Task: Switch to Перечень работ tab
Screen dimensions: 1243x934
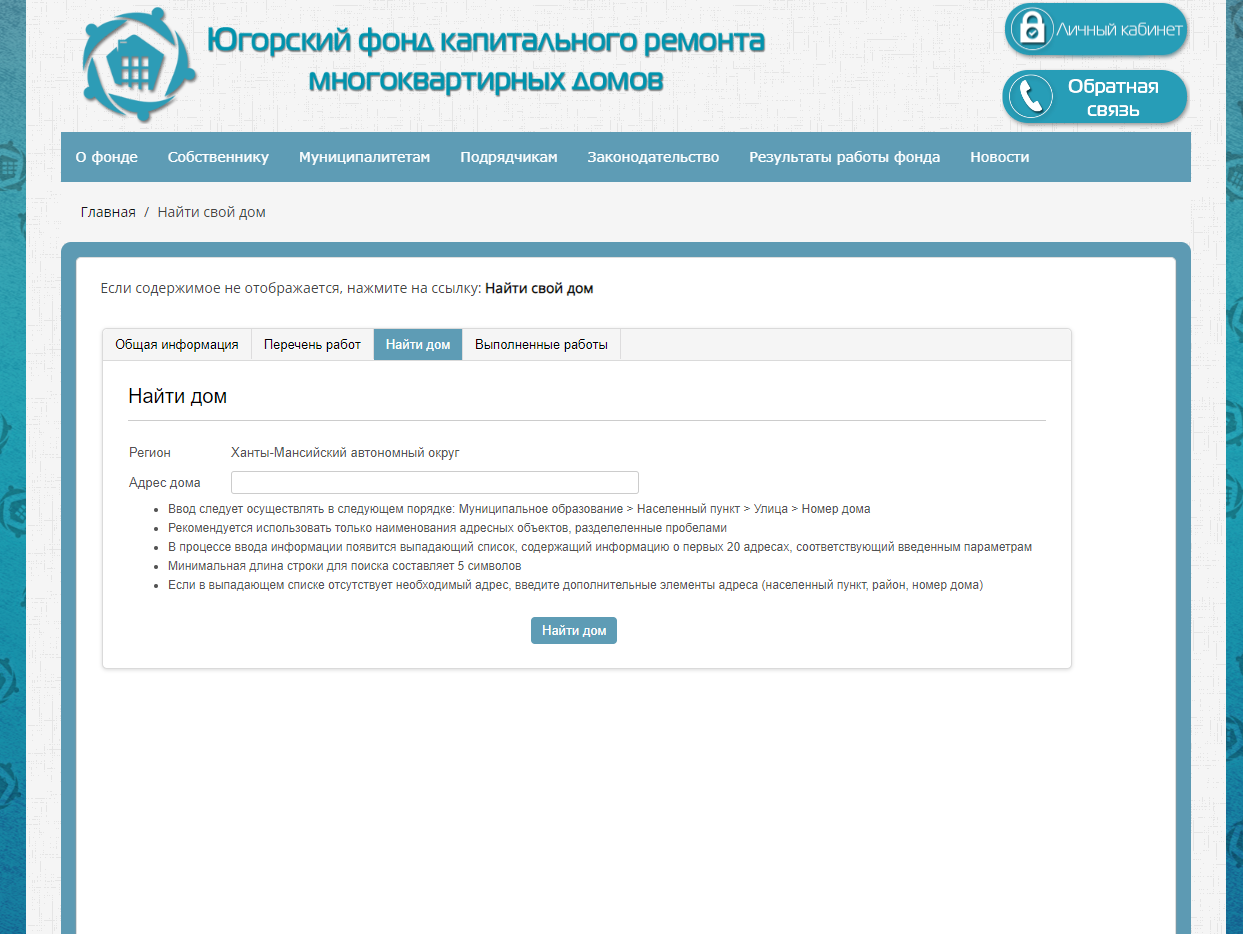Action: 312,344
